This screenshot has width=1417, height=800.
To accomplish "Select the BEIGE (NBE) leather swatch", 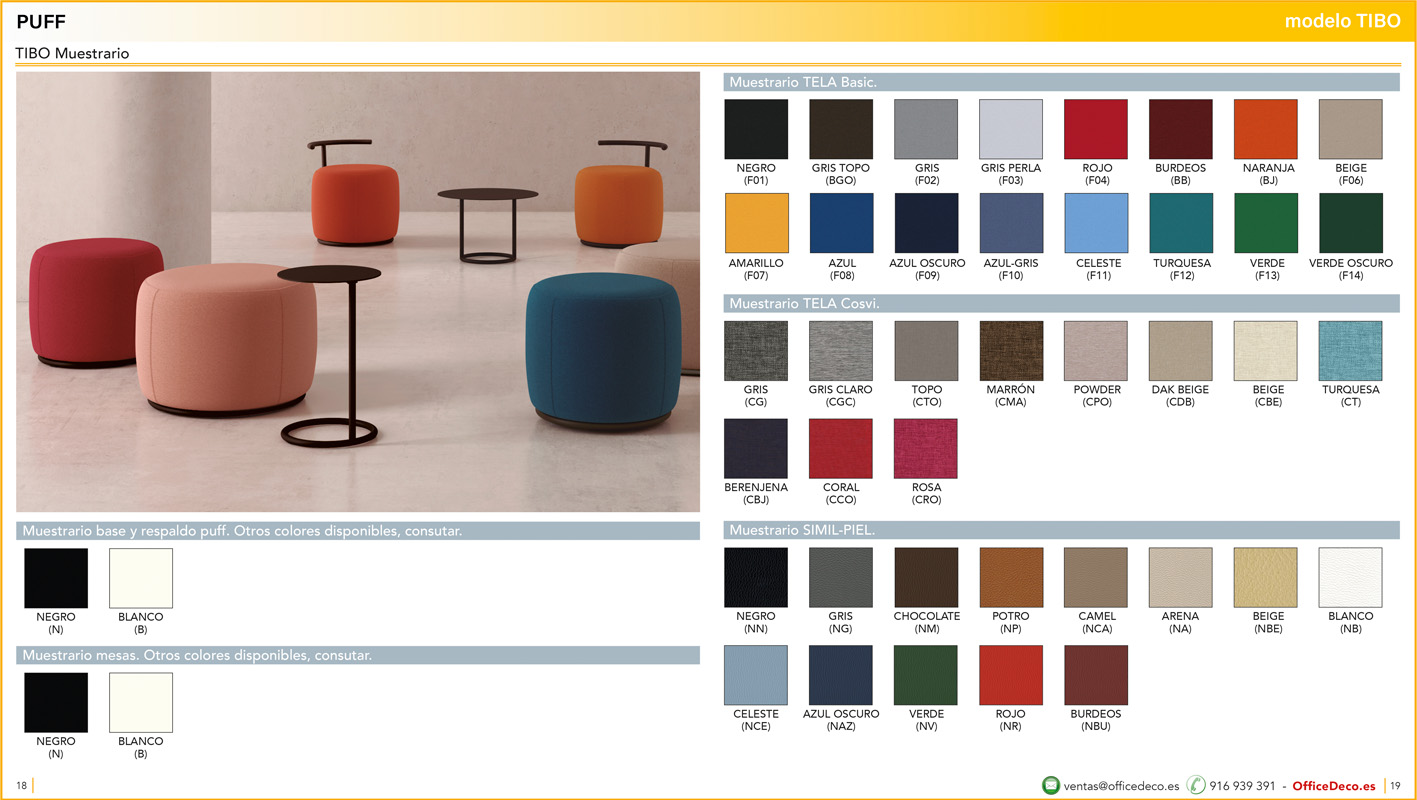I will coord(1266,577).
